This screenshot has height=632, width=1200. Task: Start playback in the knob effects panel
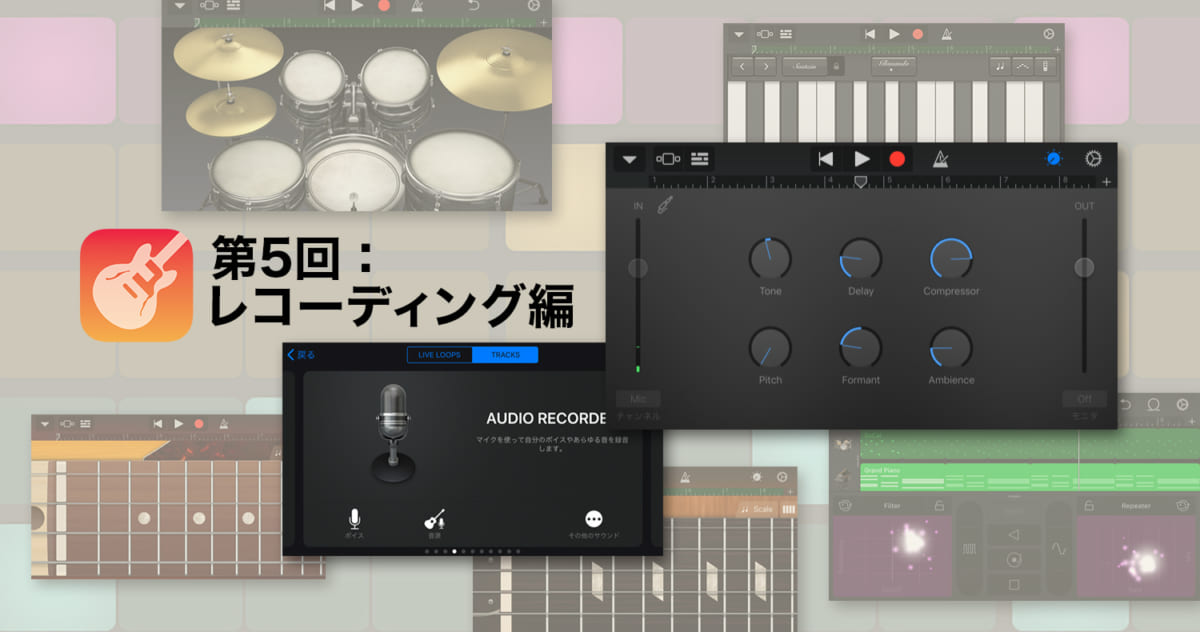861,159
